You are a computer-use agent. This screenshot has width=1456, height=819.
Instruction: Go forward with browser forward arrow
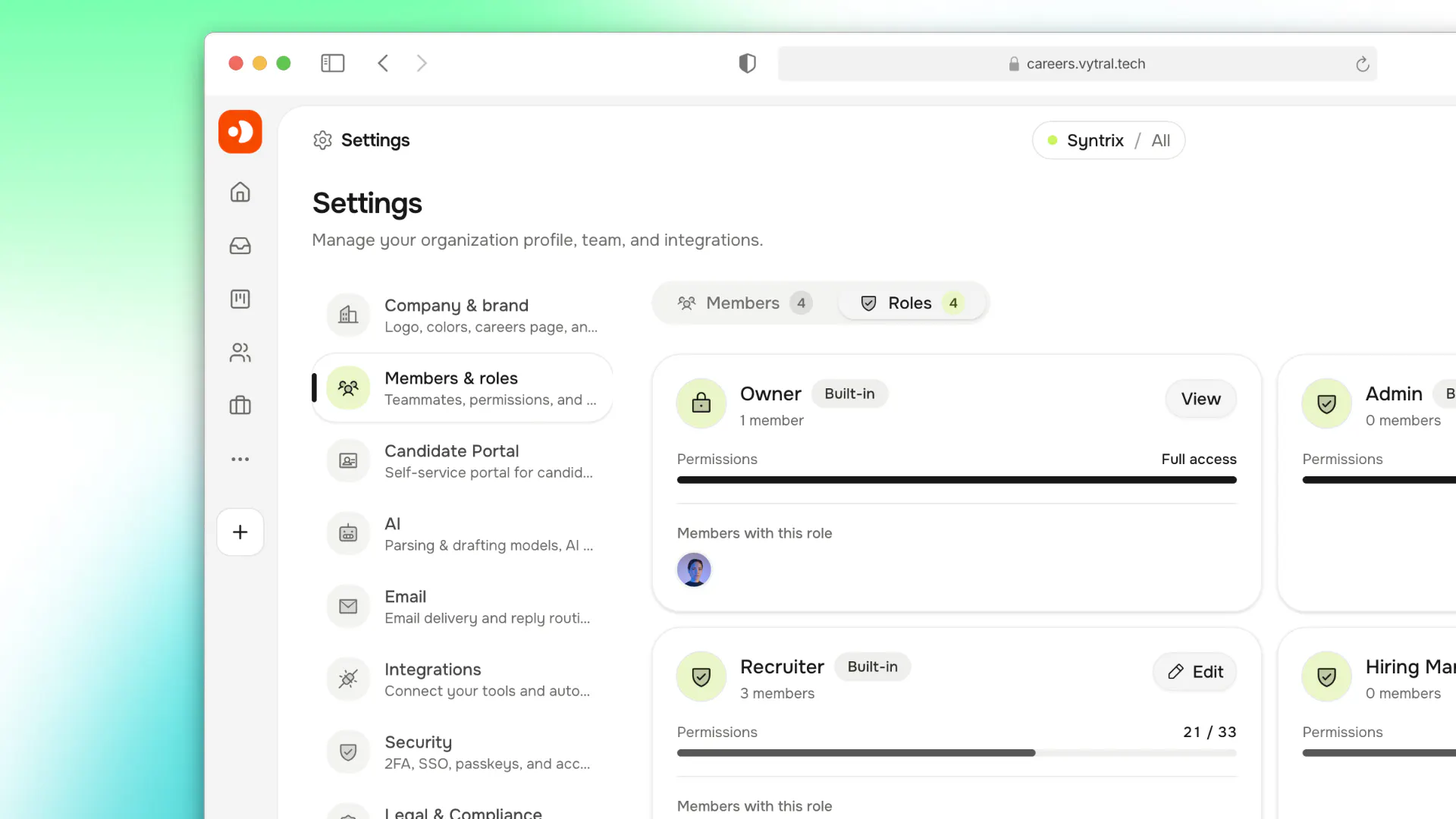click(422, 64)
